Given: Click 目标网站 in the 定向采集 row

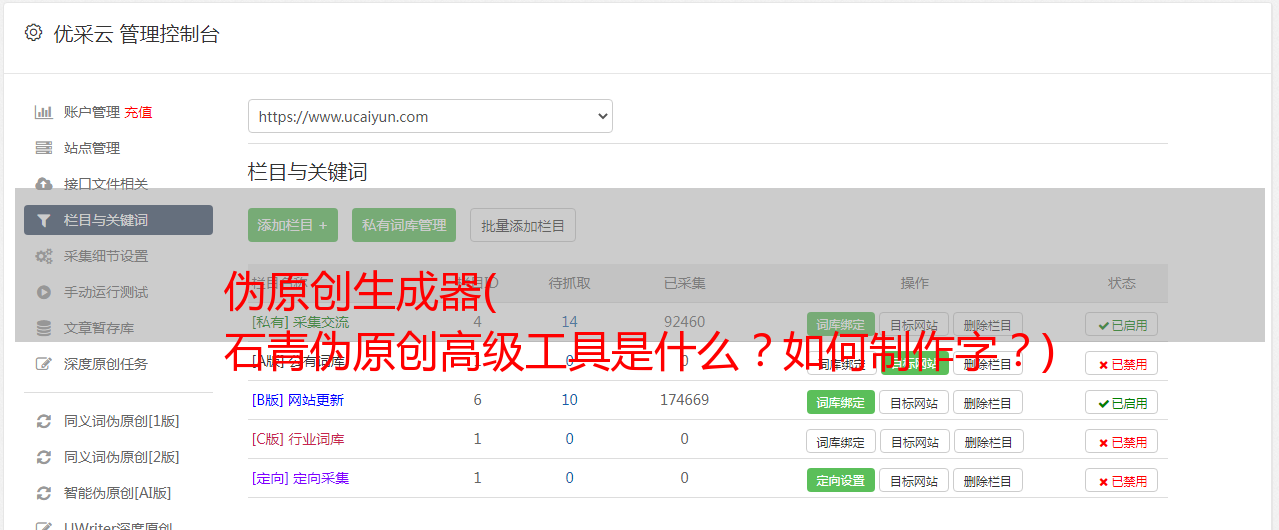Looking at the screenshot, I should click(x=914, y=480).
